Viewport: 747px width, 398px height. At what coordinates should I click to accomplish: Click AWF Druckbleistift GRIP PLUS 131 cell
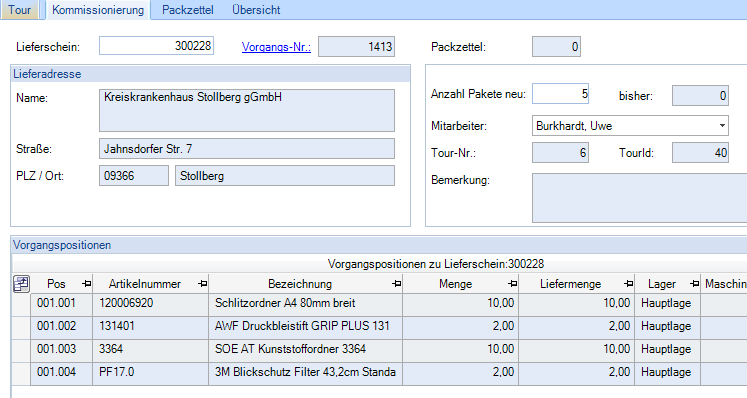coord(306,327)
